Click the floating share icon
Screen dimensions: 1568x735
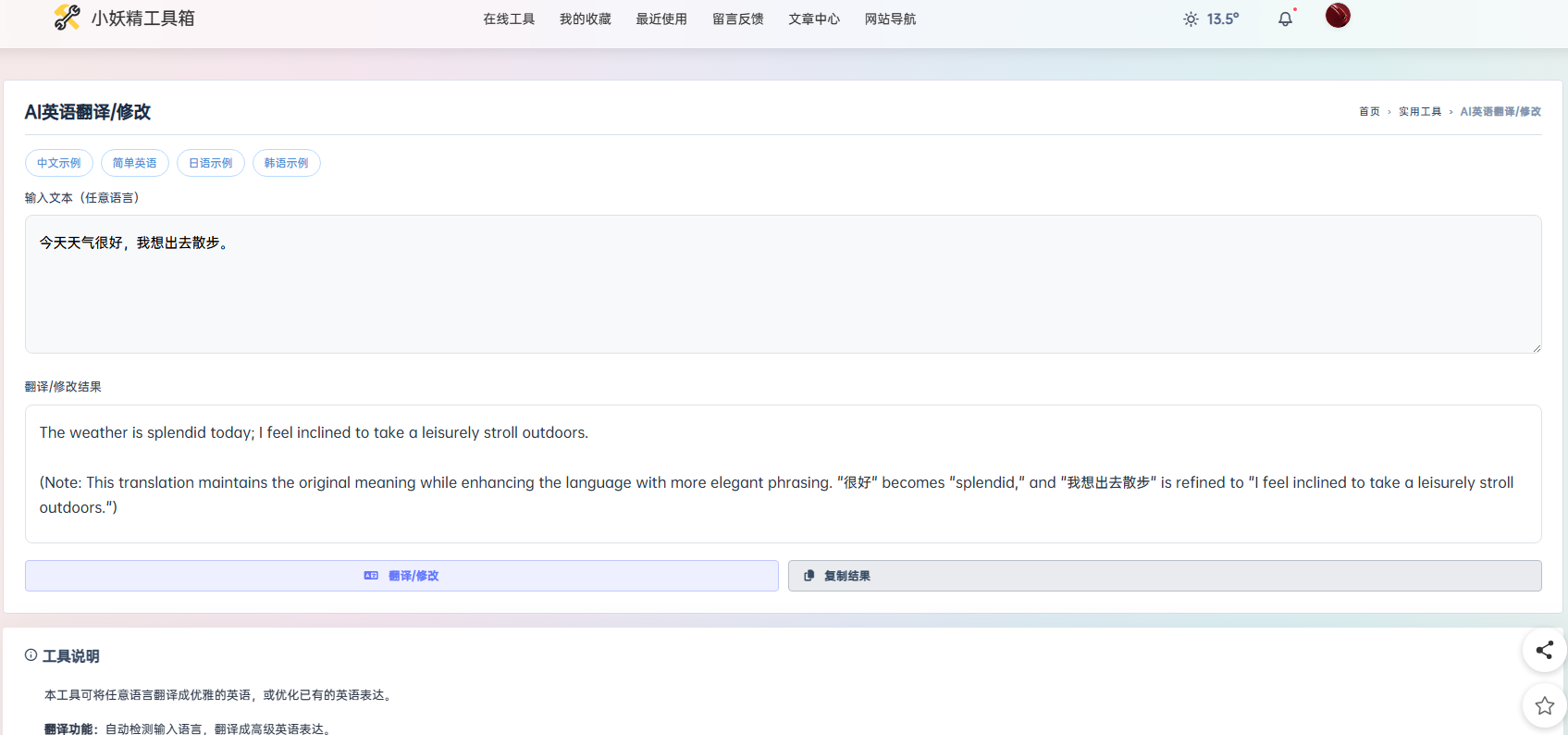coord(1544,651)
